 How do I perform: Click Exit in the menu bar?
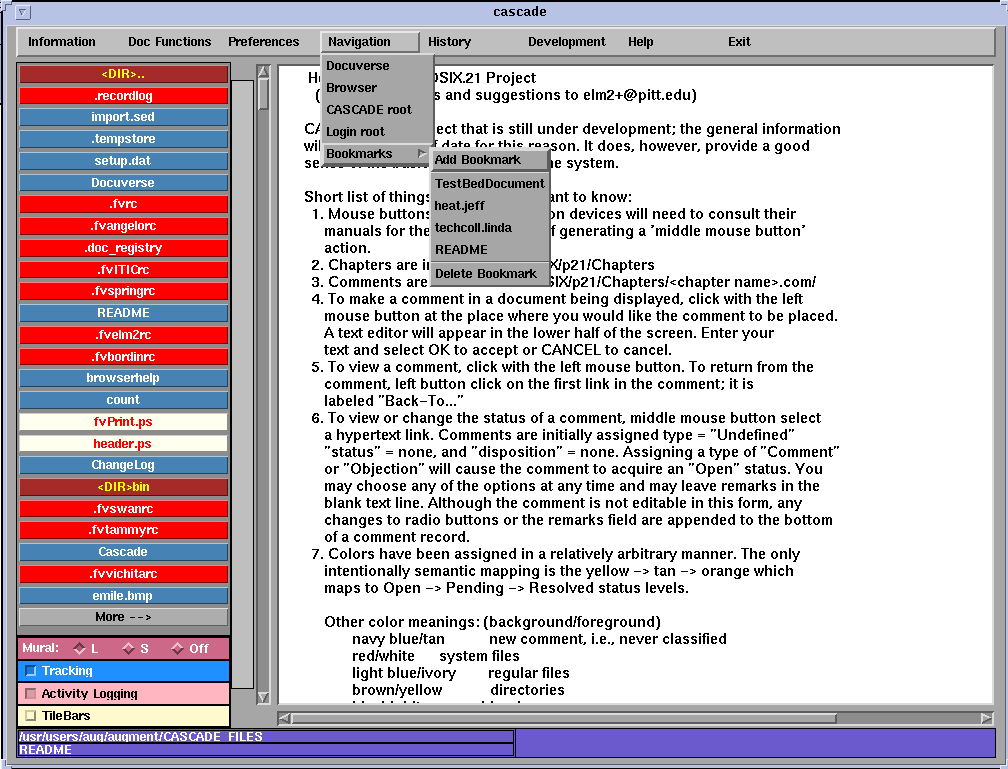click(739, 42)
